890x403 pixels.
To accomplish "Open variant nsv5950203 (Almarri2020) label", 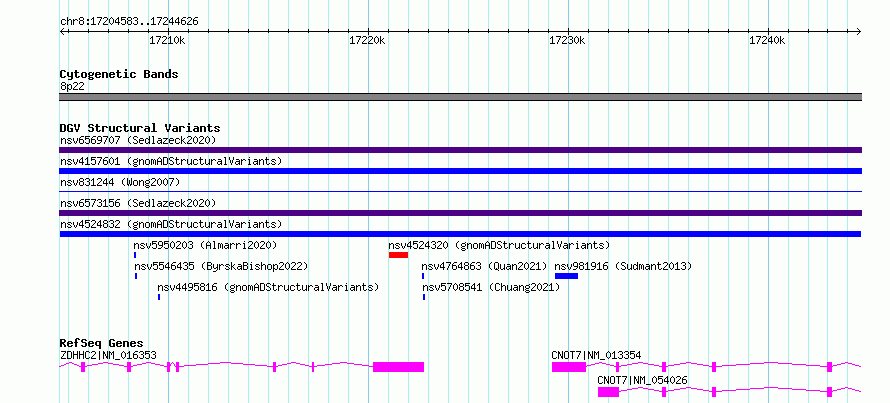I will point(205,245).
